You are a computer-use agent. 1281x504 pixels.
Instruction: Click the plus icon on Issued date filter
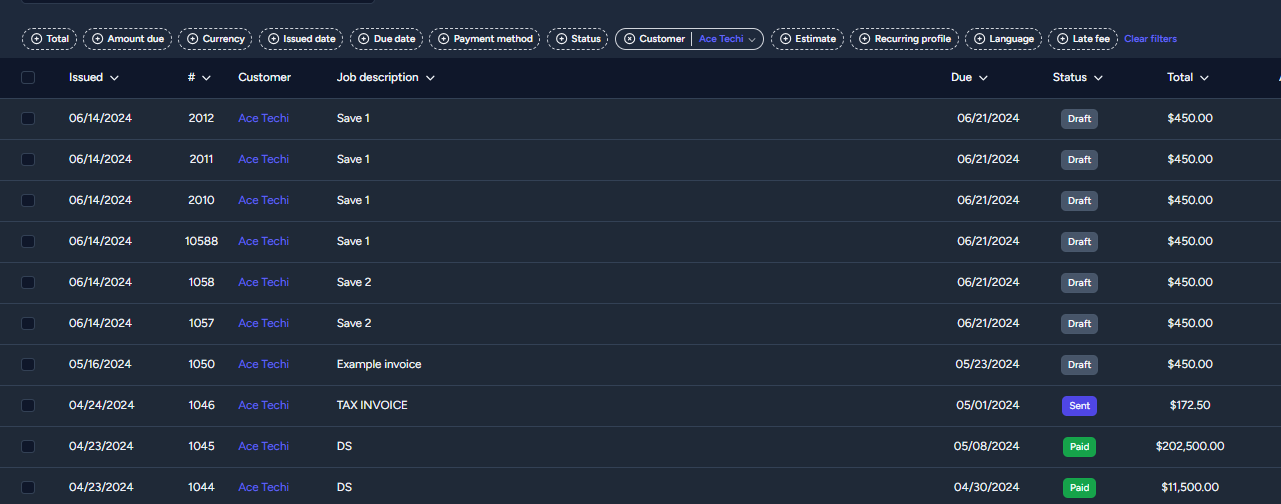(274, 39)
